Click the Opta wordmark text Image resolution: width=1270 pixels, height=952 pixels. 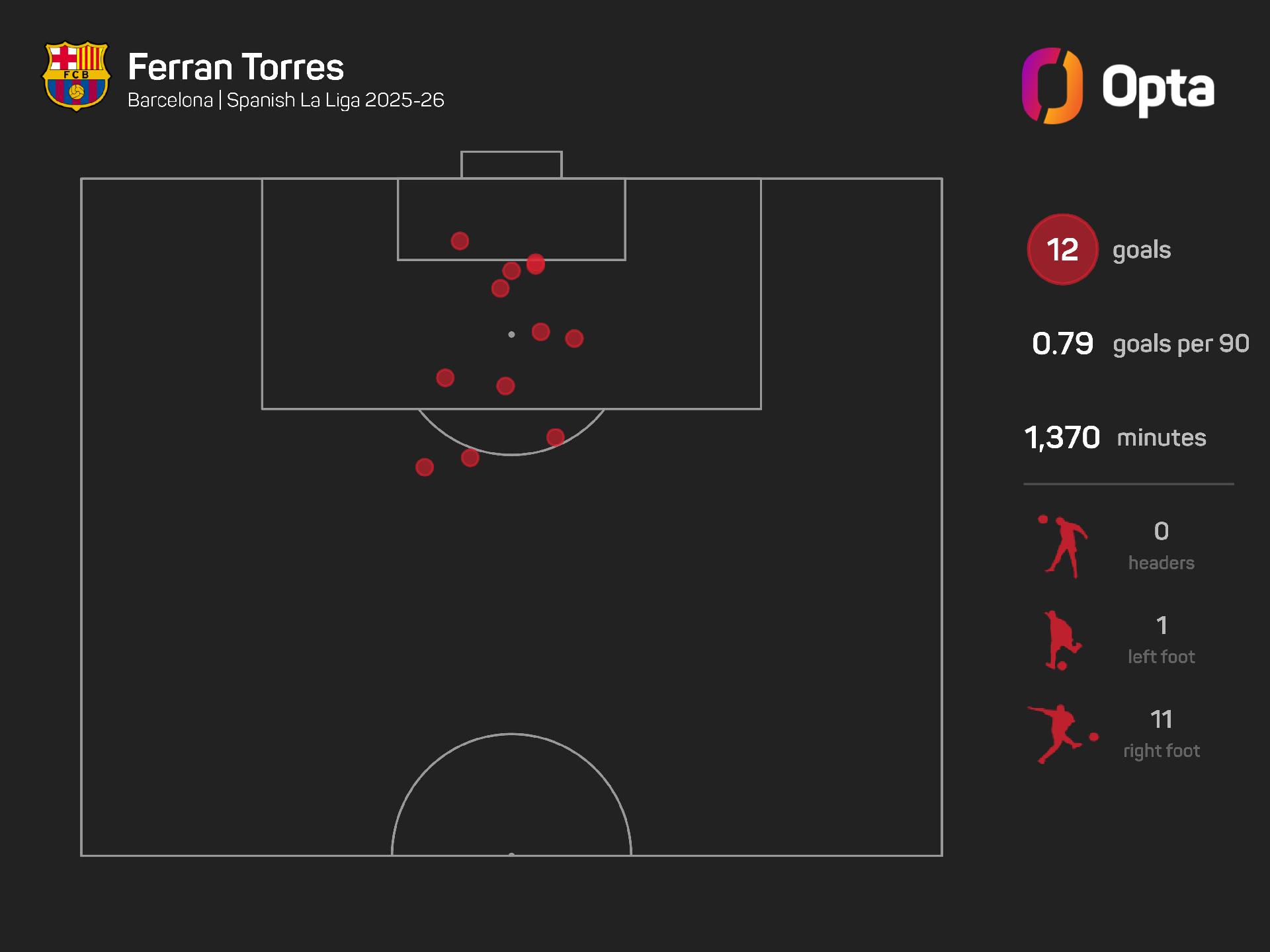(x=1158, y=88)
